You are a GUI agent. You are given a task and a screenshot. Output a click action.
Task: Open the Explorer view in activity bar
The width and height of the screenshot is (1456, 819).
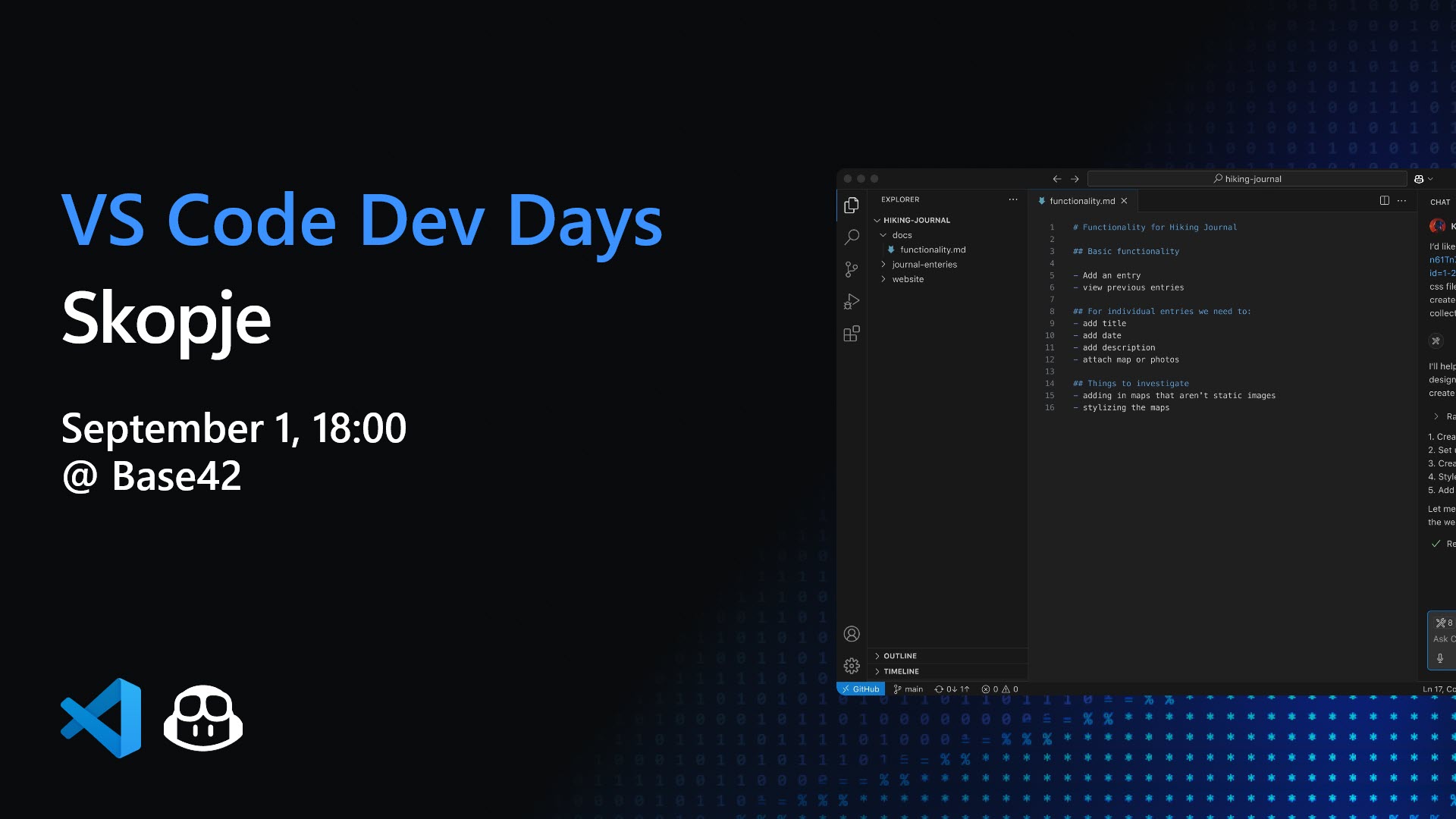(x=852, y=206)
